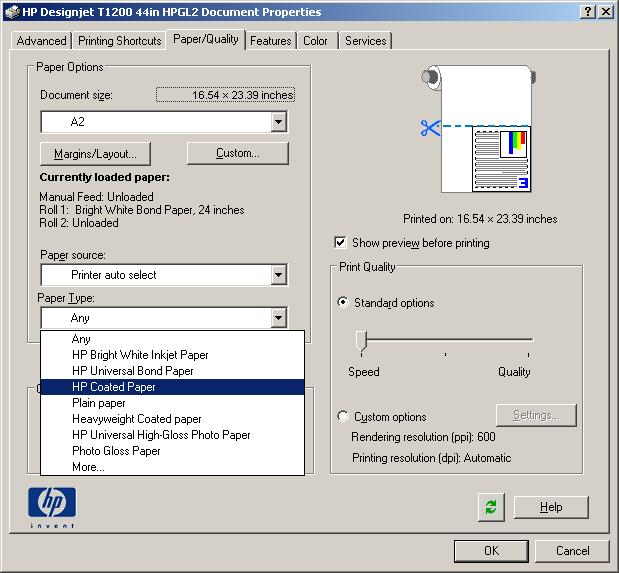Screen dimensions: 619x573
Task: Click 'Printing resolution (dpi): Automatic' text
Action: pos(431,458)
